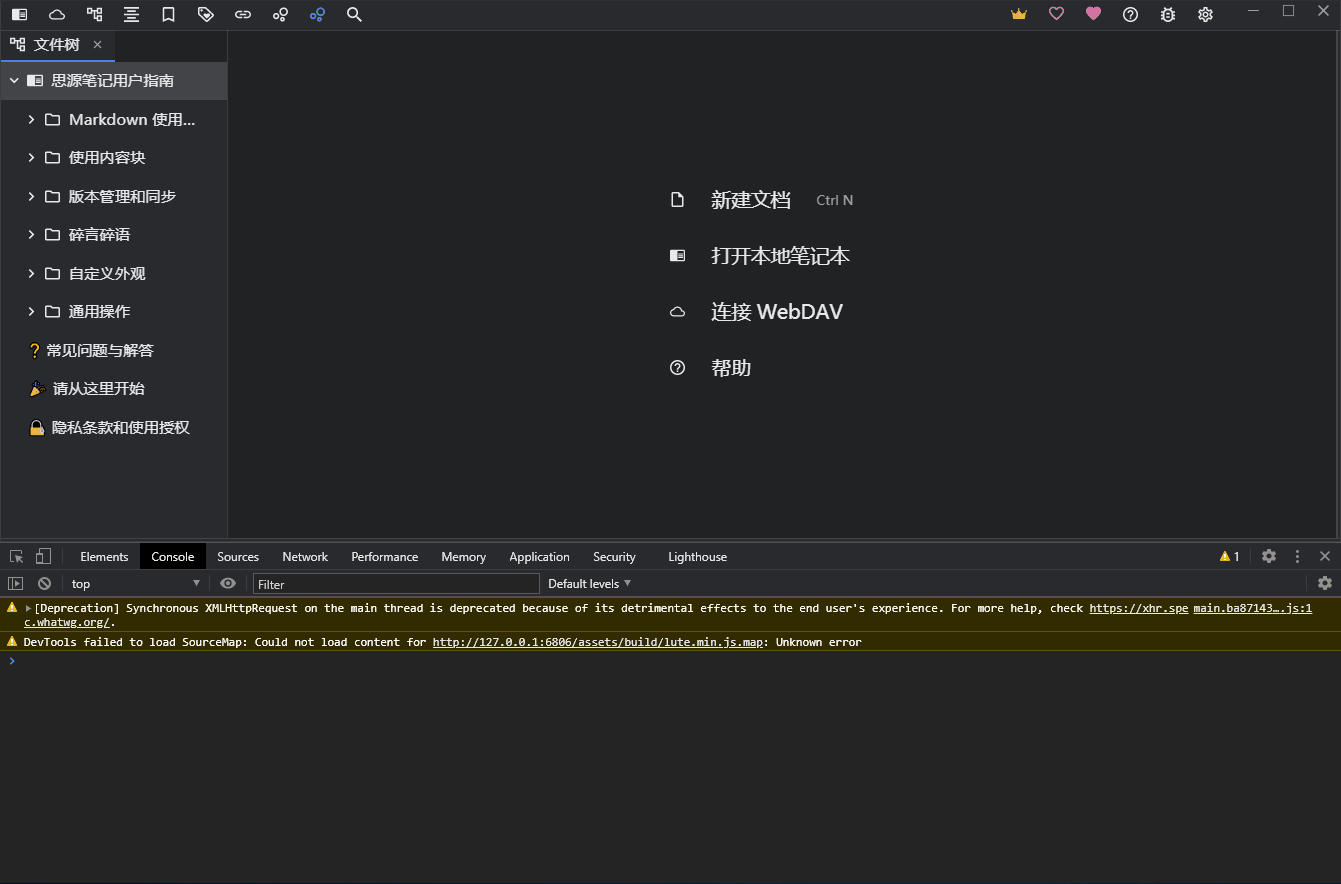Click the filled pink heart icon
Screen dimensions: 1341x884
[x=1093, y=15]
